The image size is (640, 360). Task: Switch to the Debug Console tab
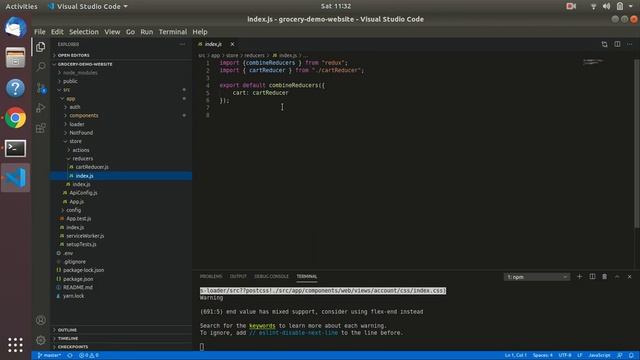pos(271,276)
